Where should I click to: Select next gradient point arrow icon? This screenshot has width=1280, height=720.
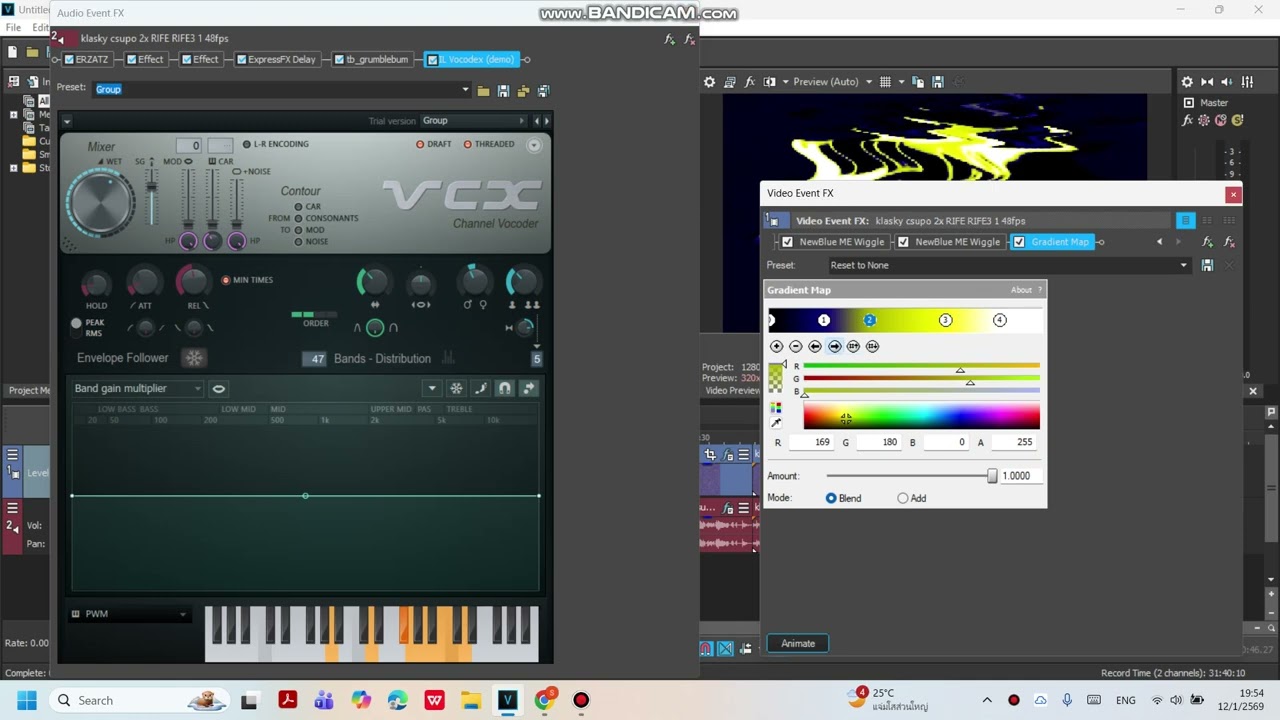click(x=835, y=346)
